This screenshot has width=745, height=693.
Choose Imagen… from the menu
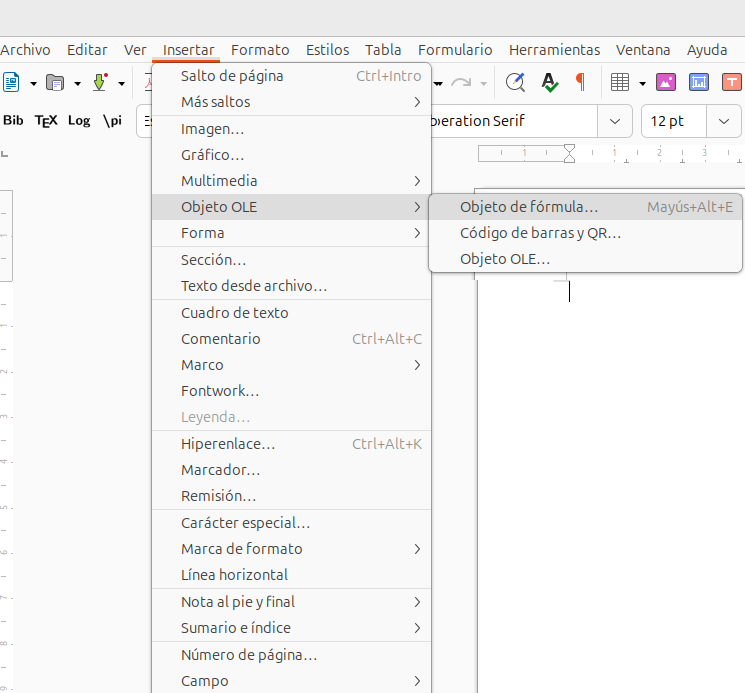[x=291, y=129]
